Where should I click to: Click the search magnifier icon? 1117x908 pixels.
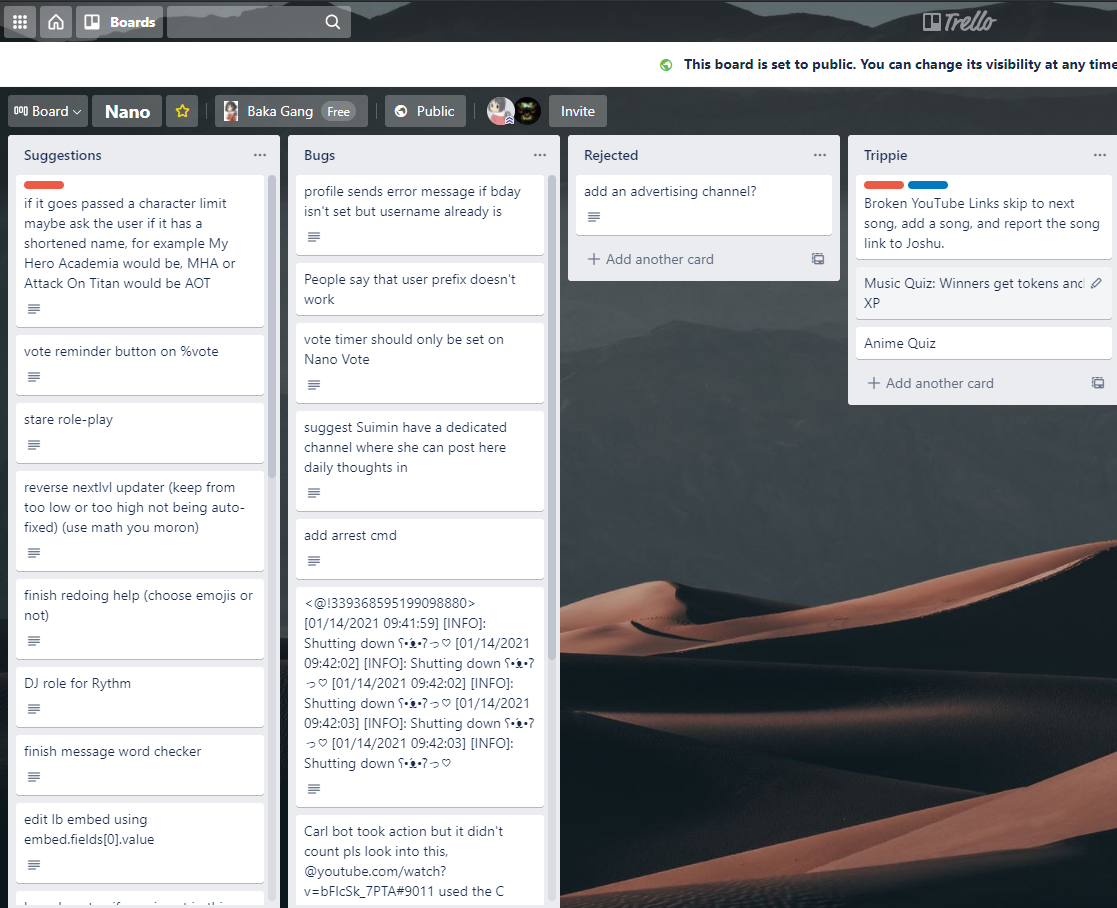tap(332, 21)
